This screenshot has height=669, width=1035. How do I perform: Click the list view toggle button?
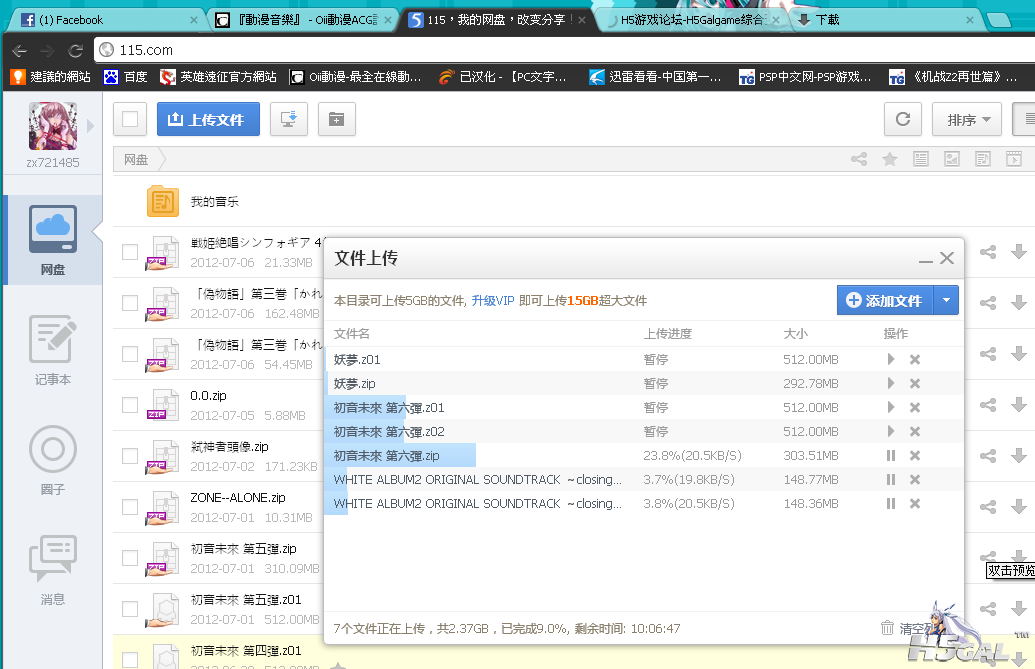pyautogui.click(x=1024, y=119)
